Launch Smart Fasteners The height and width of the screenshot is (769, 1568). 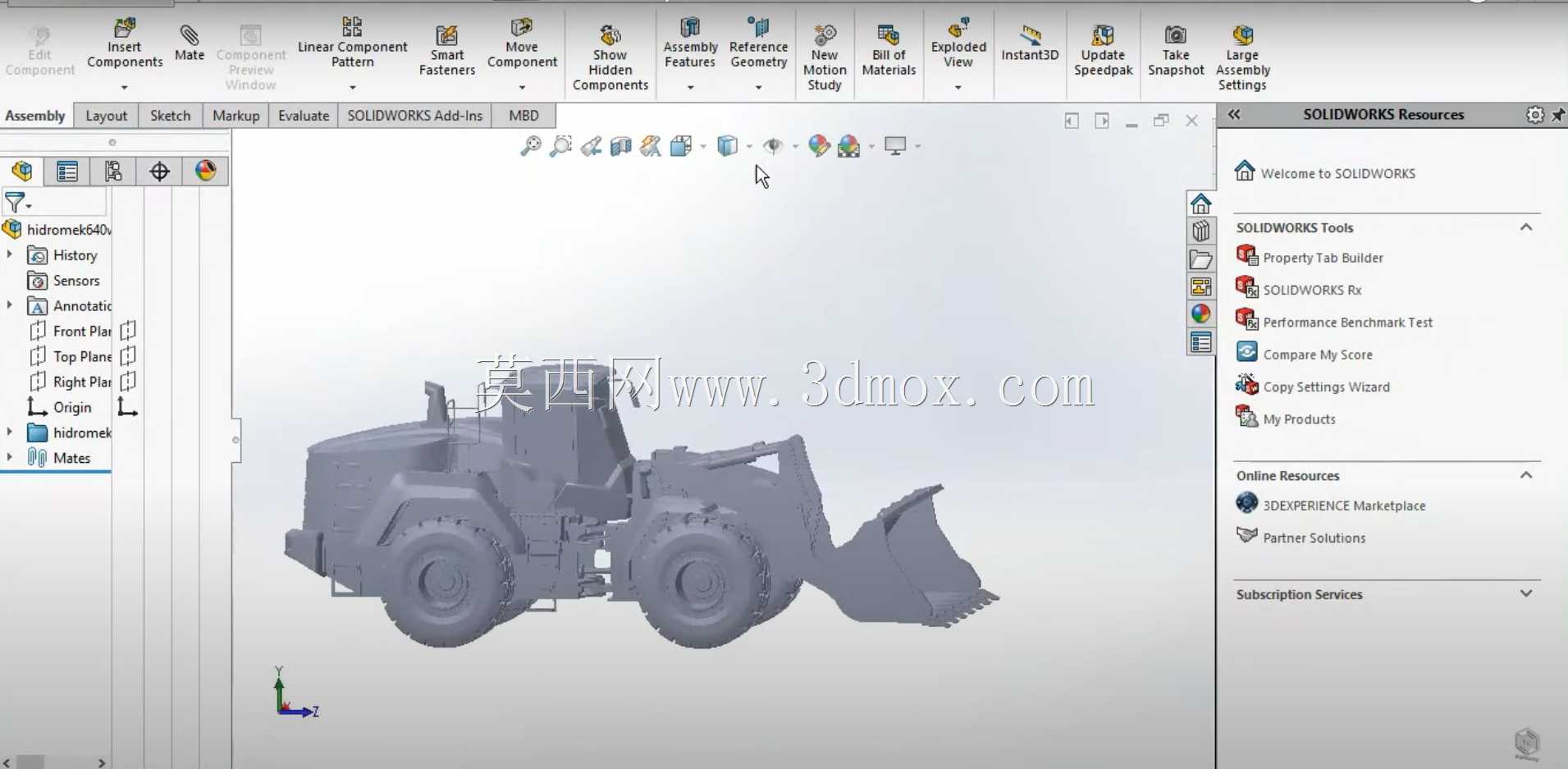click(447, 51)
